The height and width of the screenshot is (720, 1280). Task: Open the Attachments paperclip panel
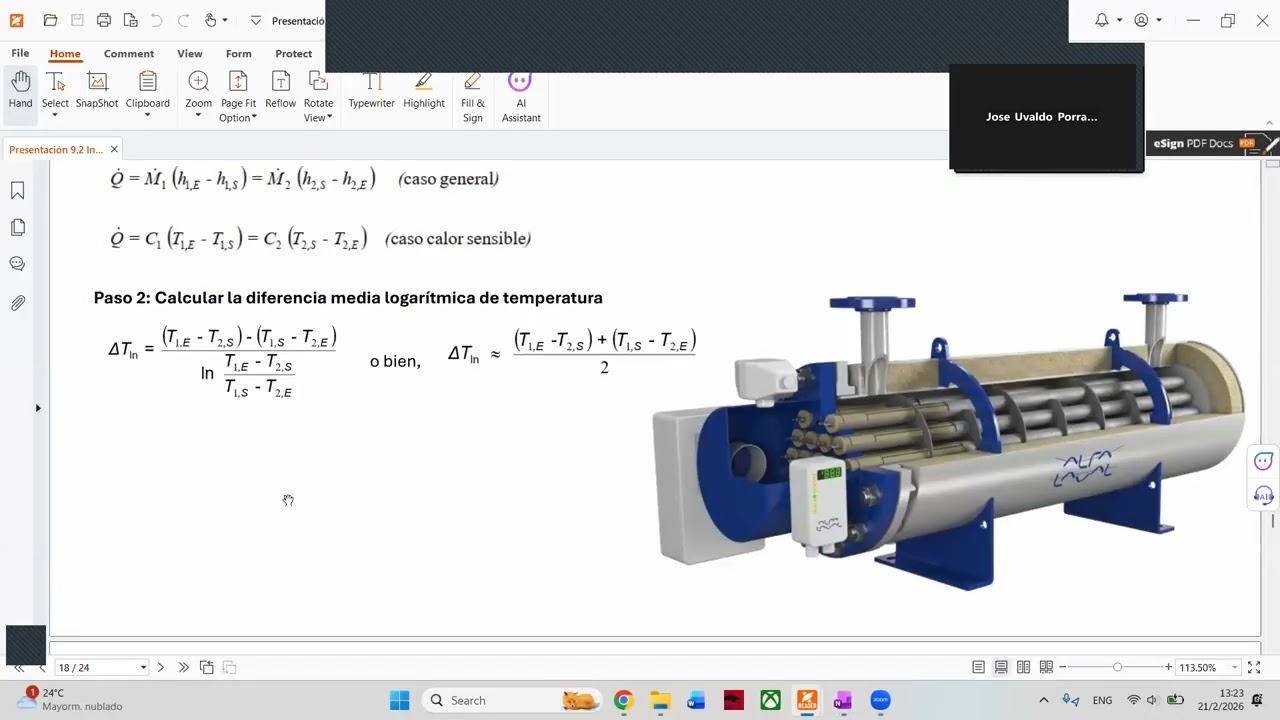point(17,302)
